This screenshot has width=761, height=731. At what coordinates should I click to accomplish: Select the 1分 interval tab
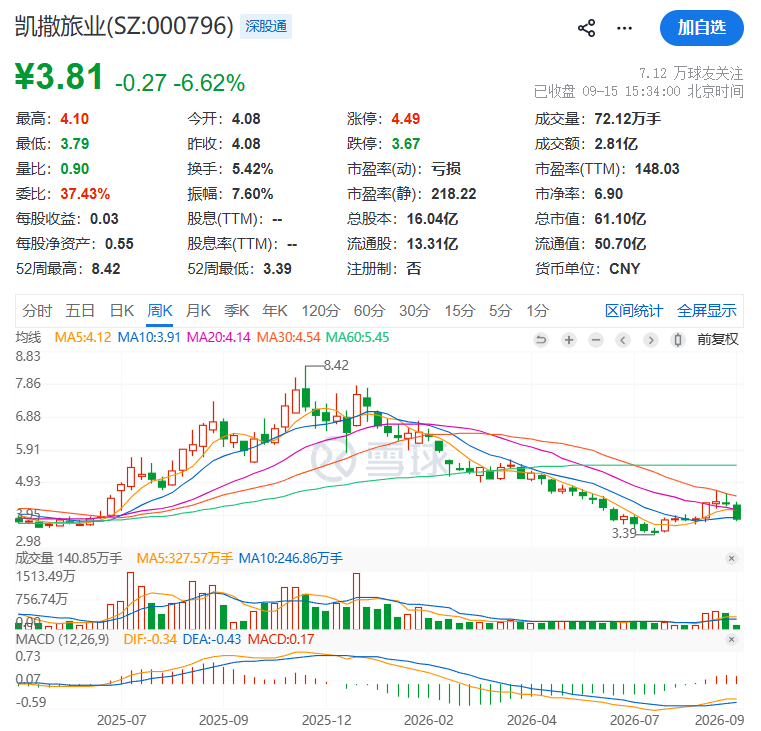[x=538, y=311]
